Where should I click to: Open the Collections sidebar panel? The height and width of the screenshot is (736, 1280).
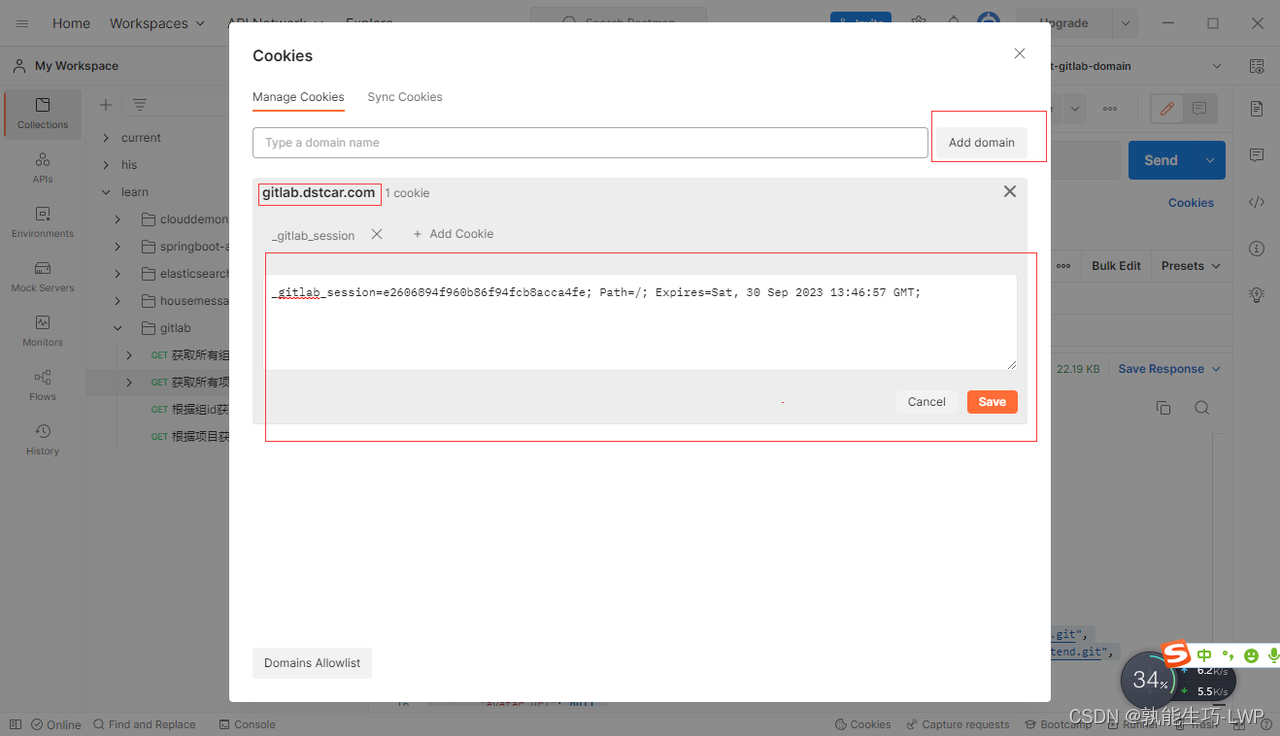point(42,113)
